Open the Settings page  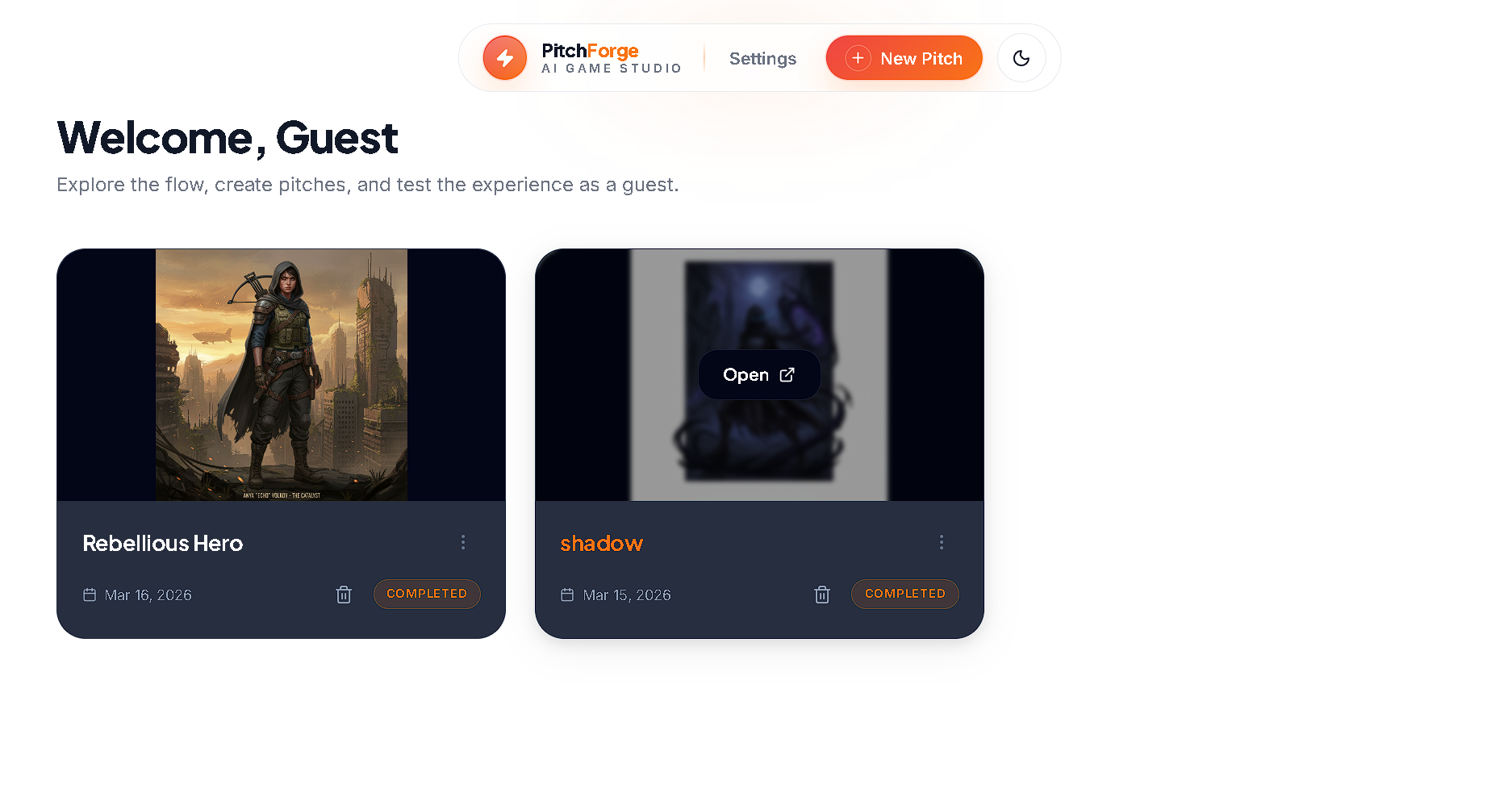point(762,59)
